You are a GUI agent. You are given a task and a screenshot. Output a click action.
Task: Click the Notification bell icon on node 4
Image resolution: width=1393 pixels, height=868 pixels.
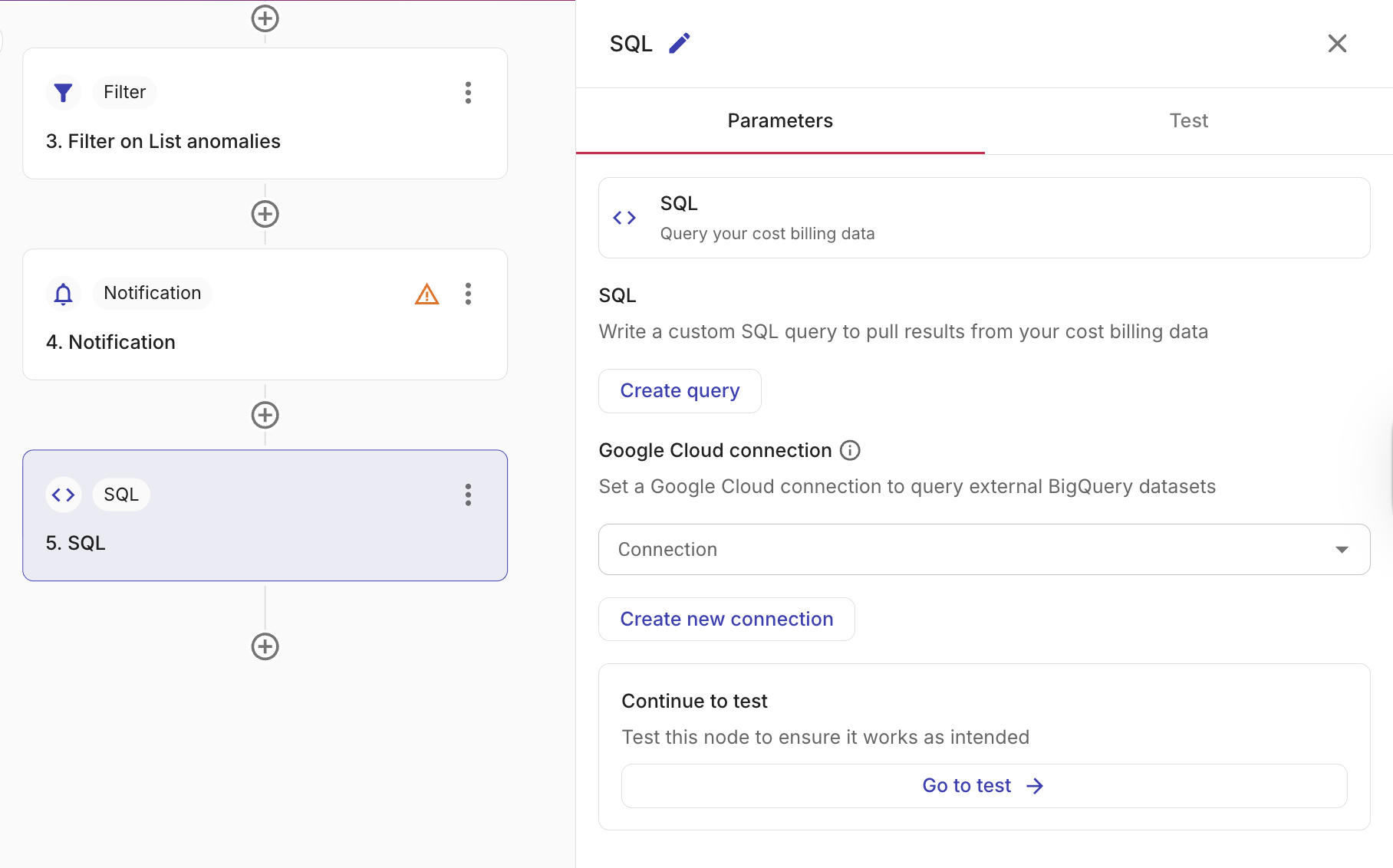[62, 293]
